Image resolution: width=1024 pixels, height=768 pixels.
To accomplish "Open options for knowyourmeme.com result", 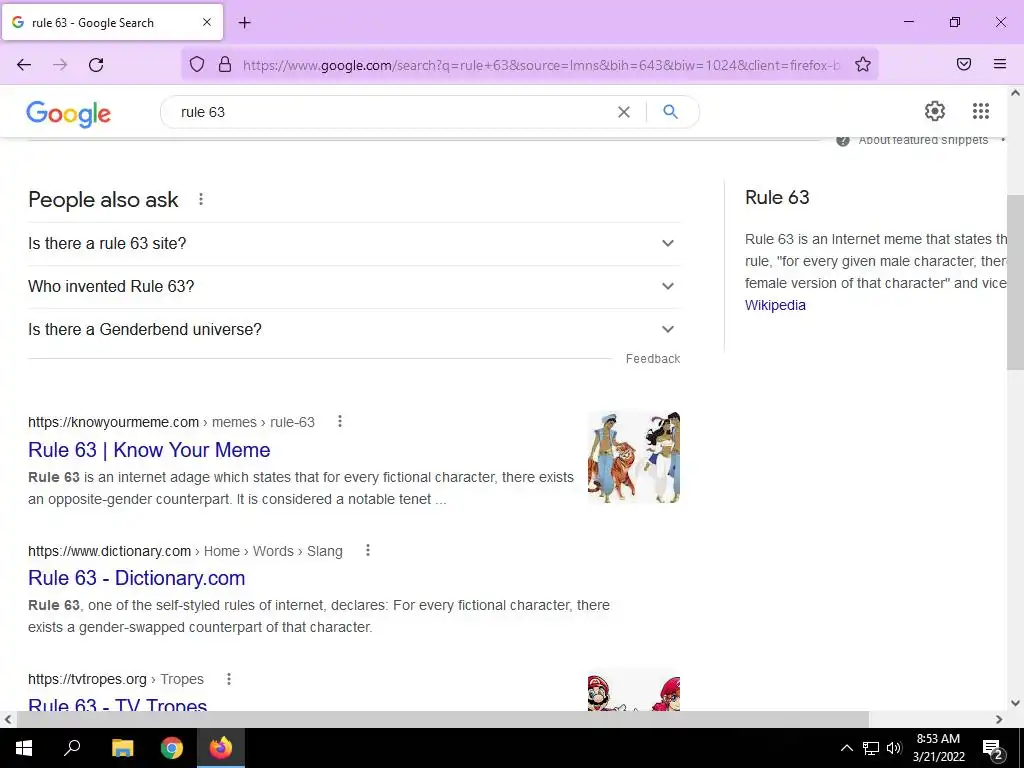I will click(340, 421).
